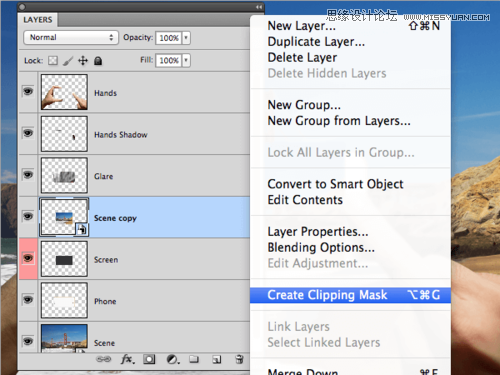This screenshot has width=500, height=375.
Task: Choose Create Clipping Mask
Action: pyautogui.click(x=350, y=295)
